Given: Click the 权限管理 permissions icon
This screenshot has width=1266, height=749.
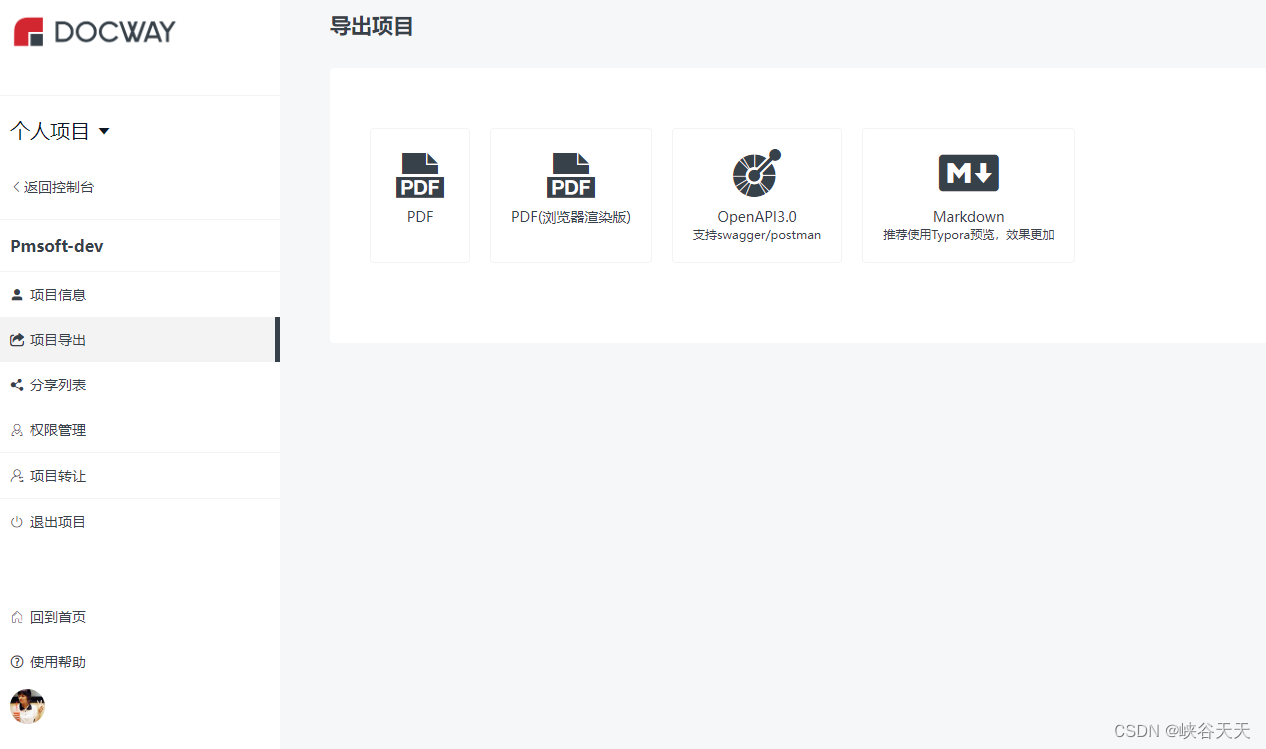Looking at the screenshot, I should pos(16,429).
